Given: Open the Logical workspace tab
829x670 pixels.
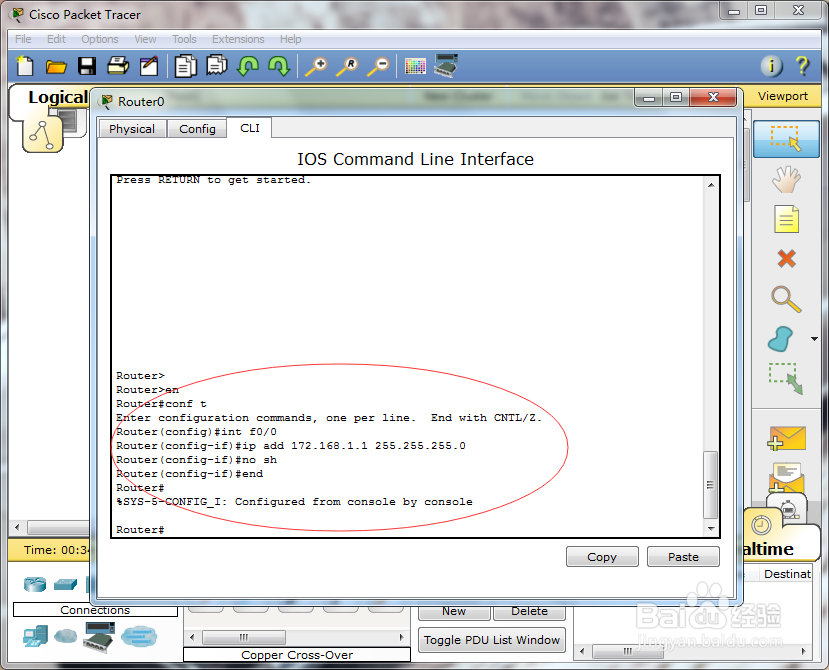Looking at the screenshot, I should tap(57, 97).
